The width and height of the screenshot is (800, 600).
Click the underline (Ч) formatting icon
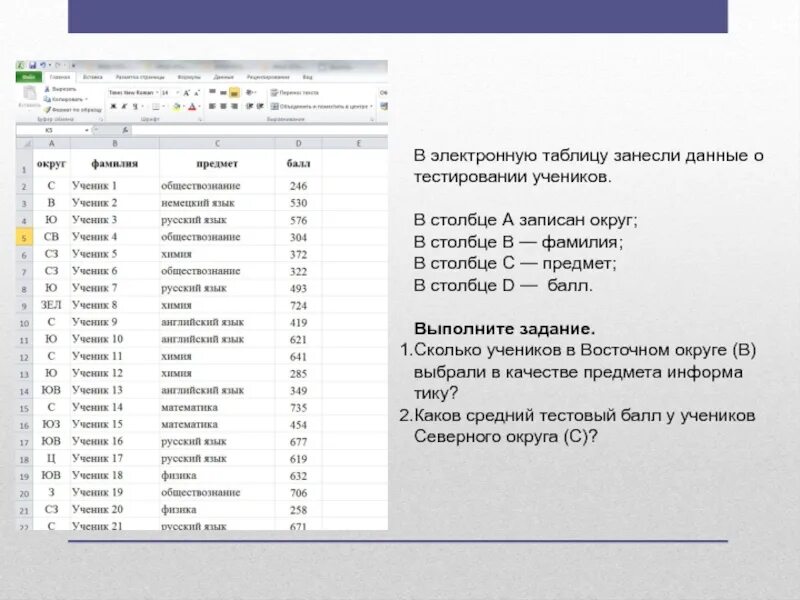tap(136, 106)
